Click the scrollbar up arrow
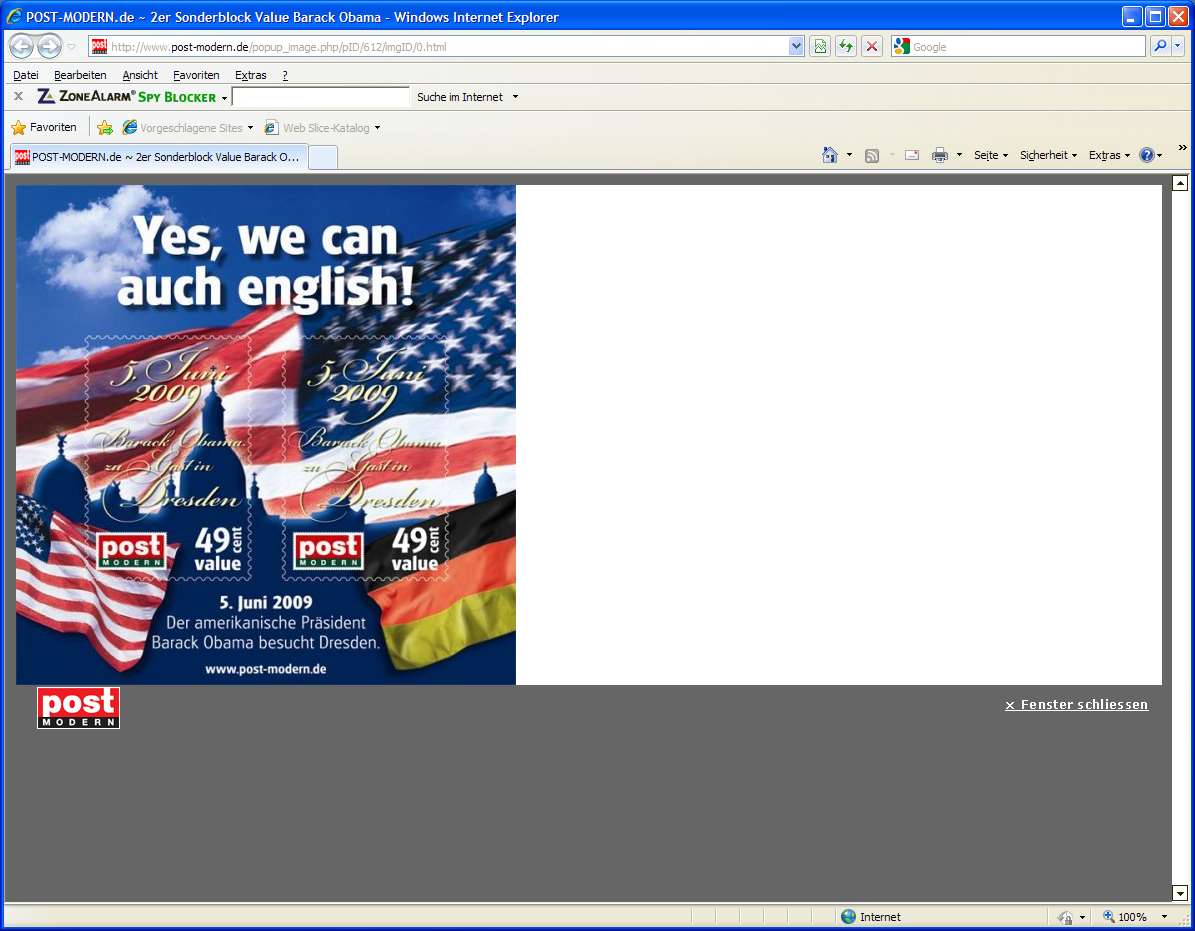Screen dimensions: 1195x931 coord(1180,183)
